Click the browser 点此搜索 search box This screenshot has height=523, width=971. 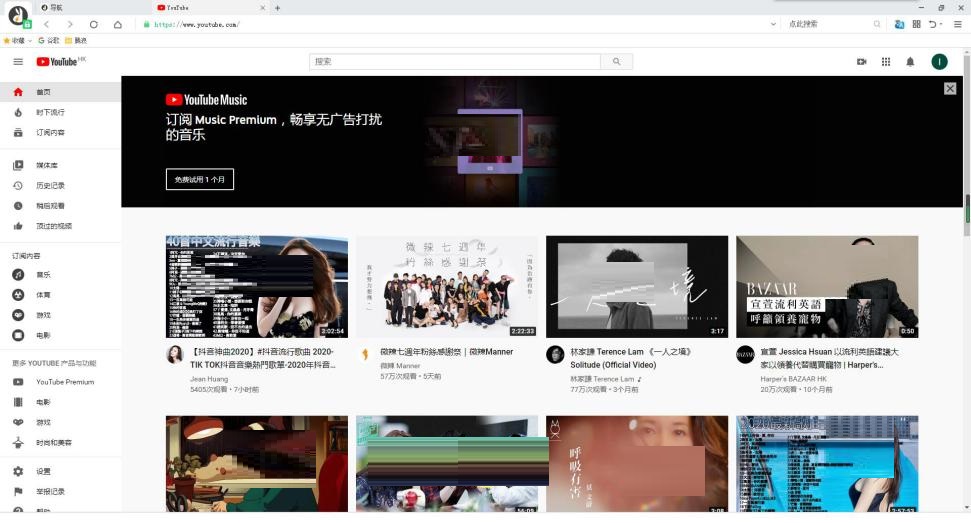[830, 24]
